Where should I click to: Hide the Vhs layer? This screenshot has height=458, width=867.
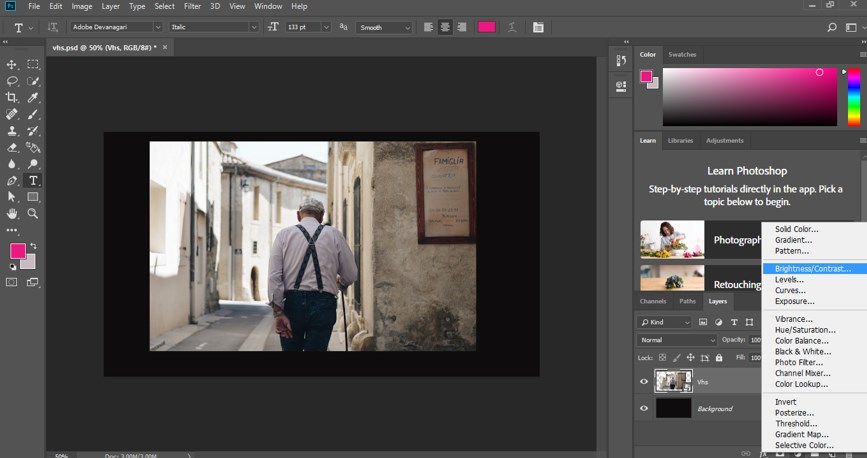tap(644, 381)
